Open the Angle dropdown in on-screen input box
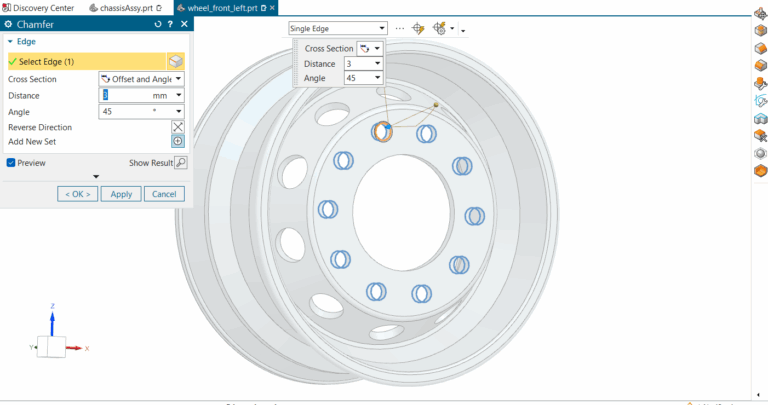The width and height of the screenshot is (768, 405). [x=377, y=77]
